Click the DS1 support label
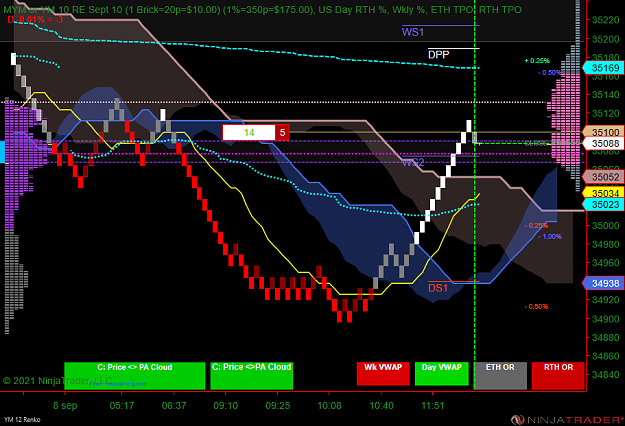625x426 pixels. click(x=438, y=288)
